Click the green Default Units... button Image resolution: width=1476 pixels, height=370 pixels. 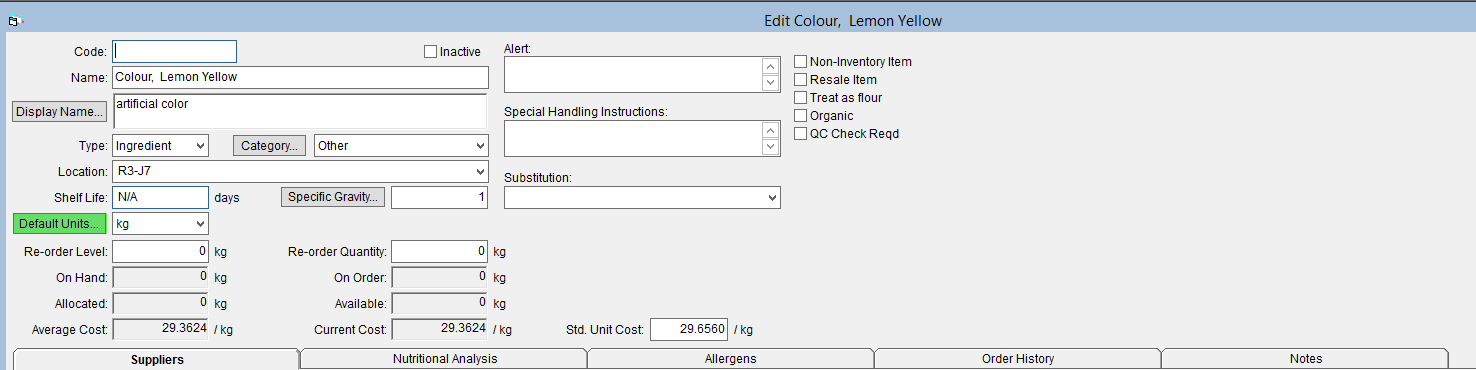(60, 223)
